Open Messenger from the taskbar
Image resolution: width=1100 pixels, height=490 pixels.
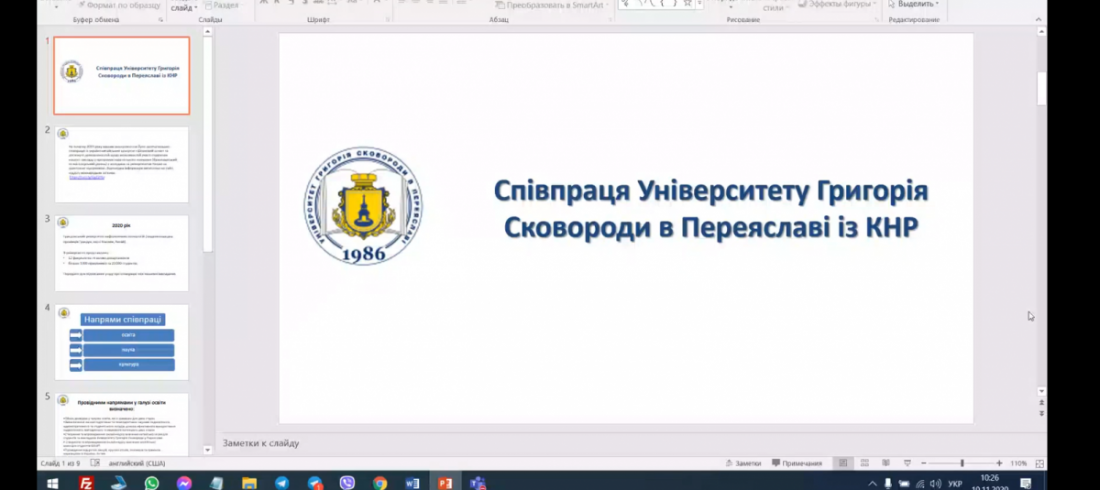point(184,483)
